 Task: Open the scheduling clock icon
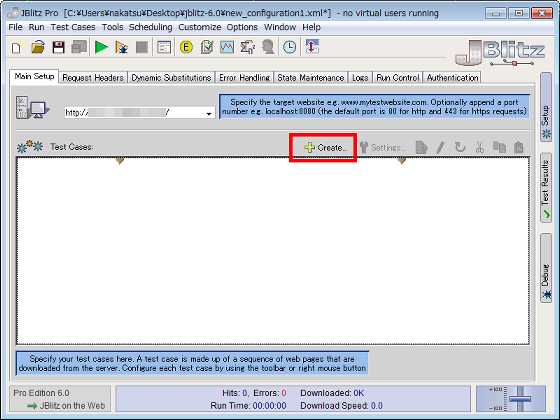tap(290, 47)
